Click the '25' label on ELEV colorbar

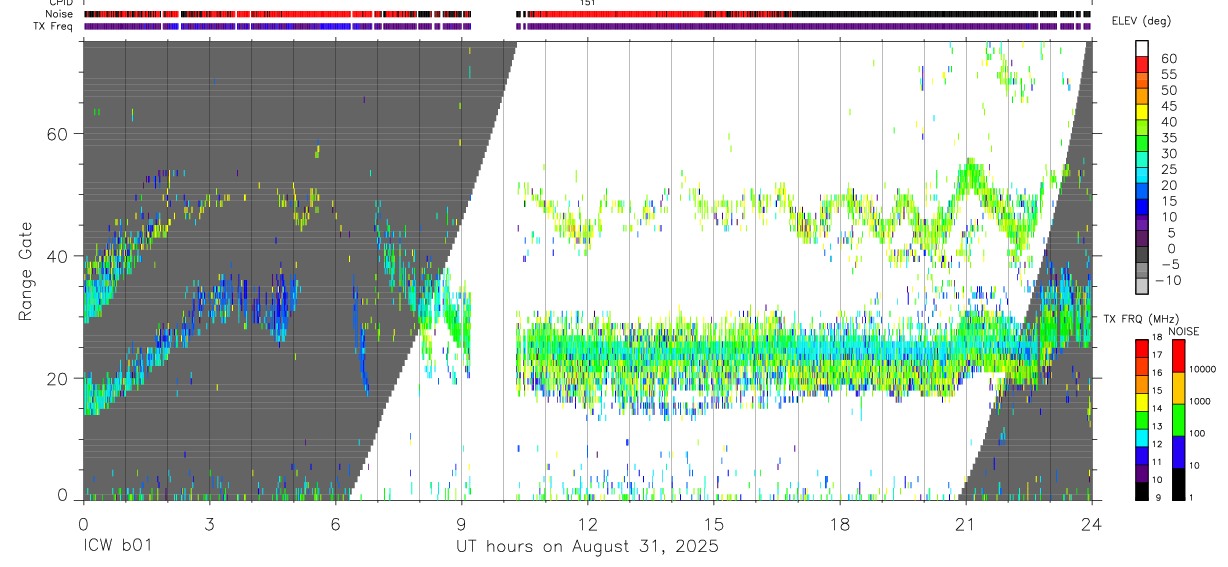click(1168, 170)
